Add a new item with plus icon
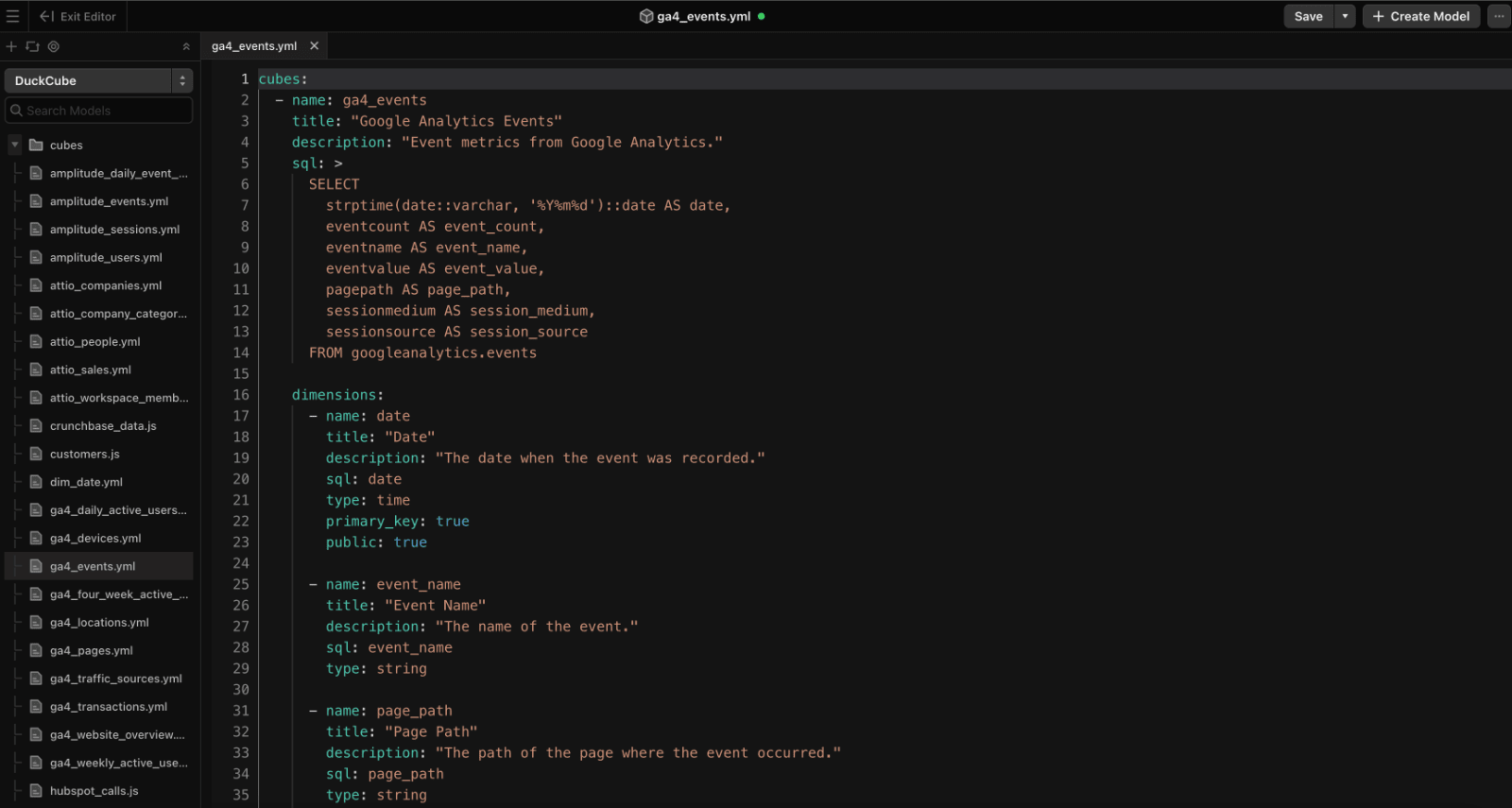The height and width of the screenshot is (808, 1512). point(11,46)
